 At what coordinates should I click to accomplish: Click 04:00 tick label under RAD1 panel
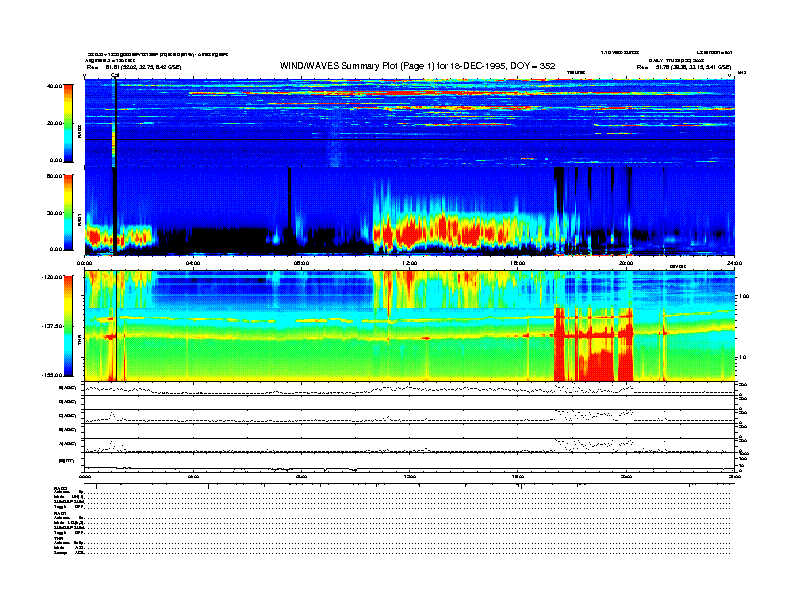pyautogui.click(x=193, y=263)
